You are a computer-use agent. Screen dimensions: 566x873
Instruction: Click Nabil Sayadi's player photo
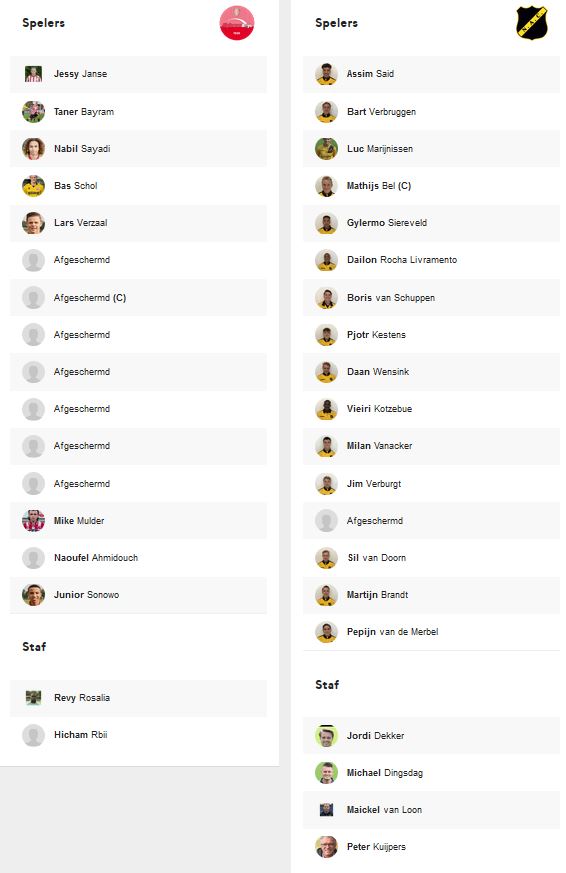[x=33, y=149]
